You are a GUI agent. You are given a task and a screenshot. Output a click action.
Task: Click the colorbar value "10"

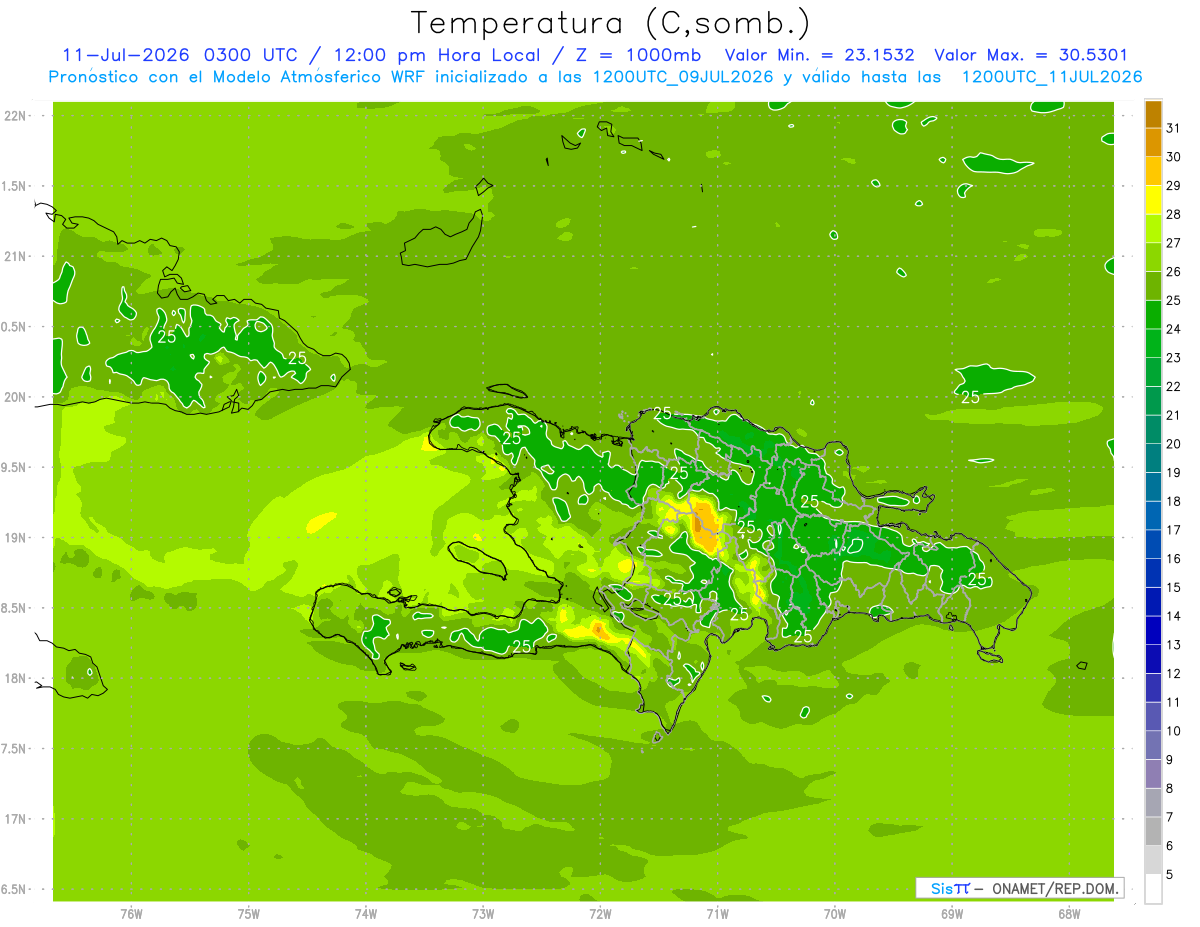click(1173, 731)
